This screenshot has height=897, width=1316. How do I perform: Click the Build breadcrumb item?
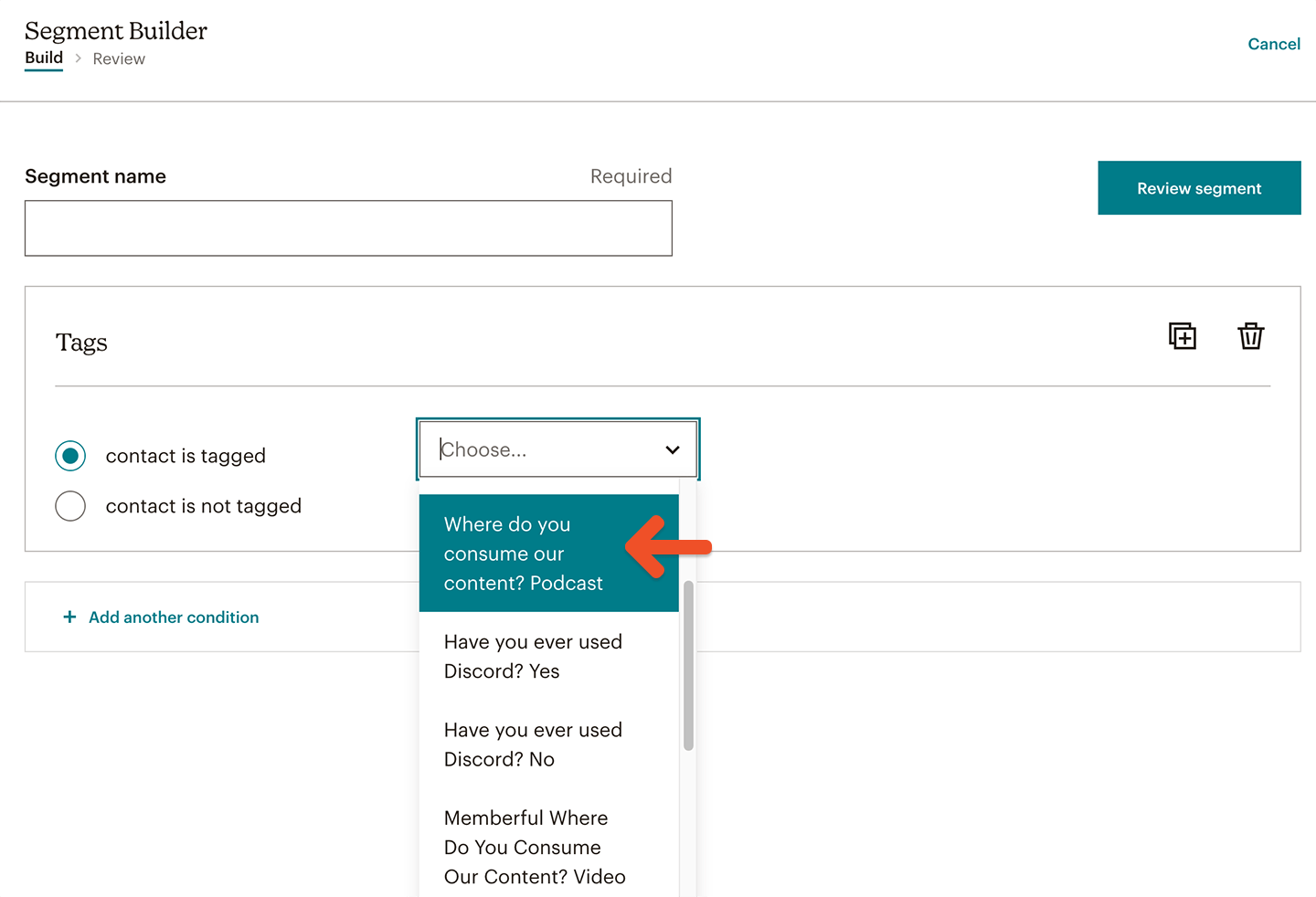coord(44,58)
